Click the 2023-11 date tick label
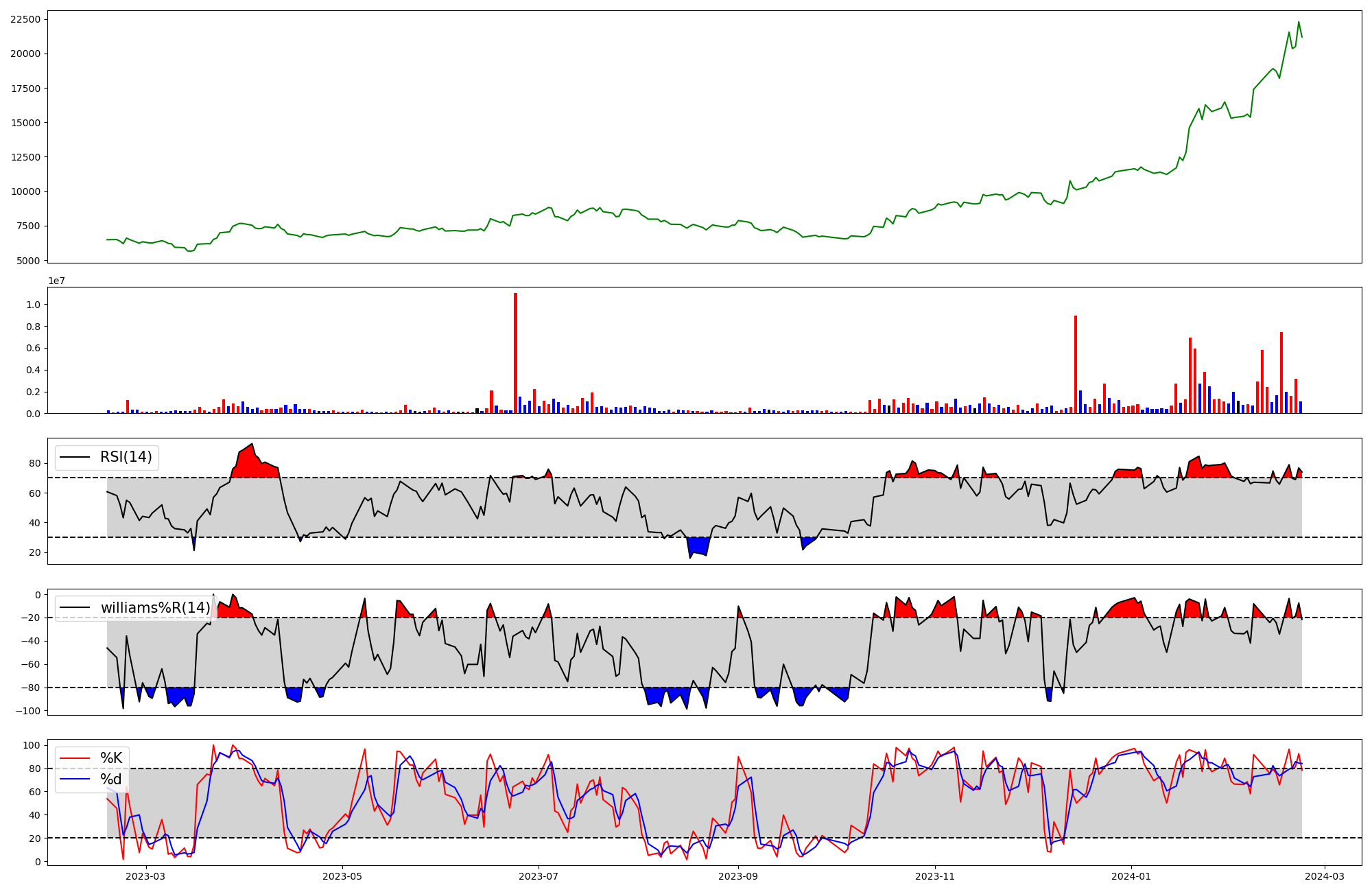The image size is (1372, 892). click(x=935, y=876)
